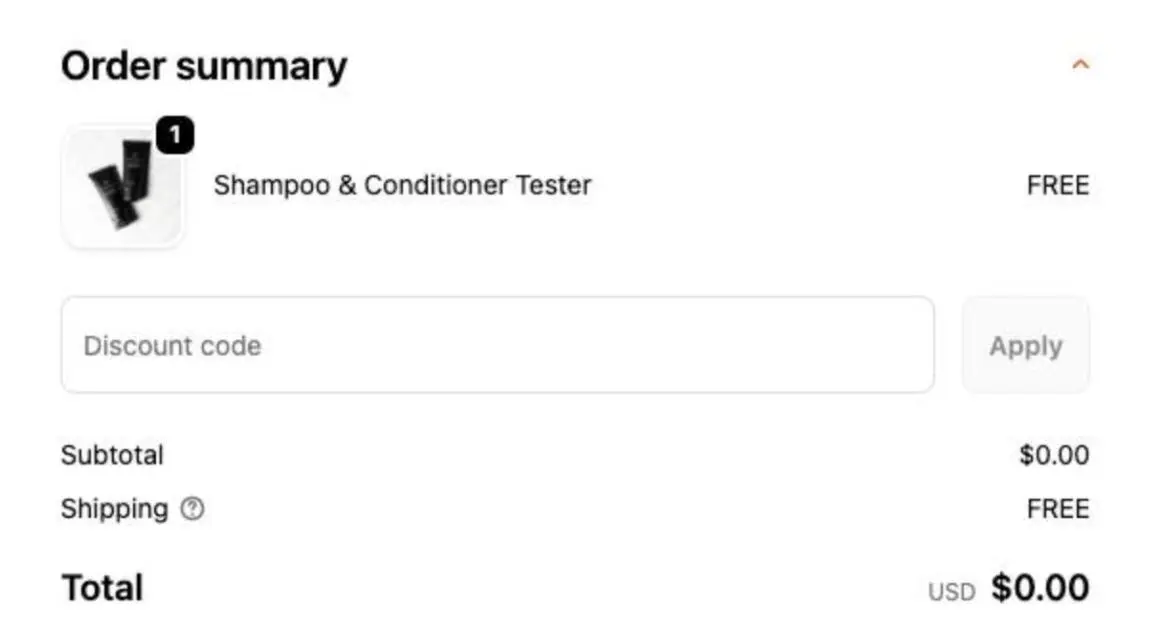Click the shipping help question-mark icon
1162x630 pixels.
point(192,509)
